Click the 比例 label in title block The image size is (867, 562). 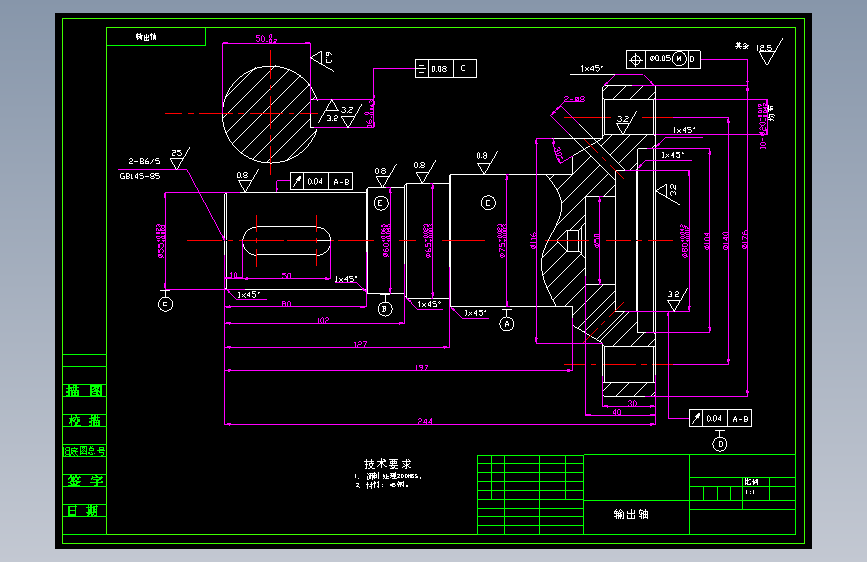(751, 482)
